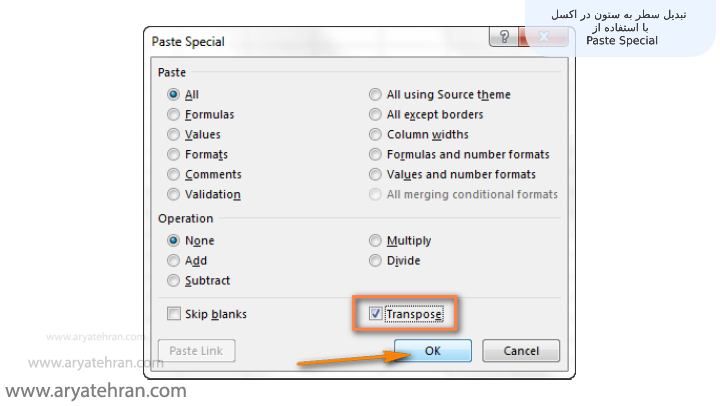
Task: Choose the Validation radio button
Action: point(174,195)
